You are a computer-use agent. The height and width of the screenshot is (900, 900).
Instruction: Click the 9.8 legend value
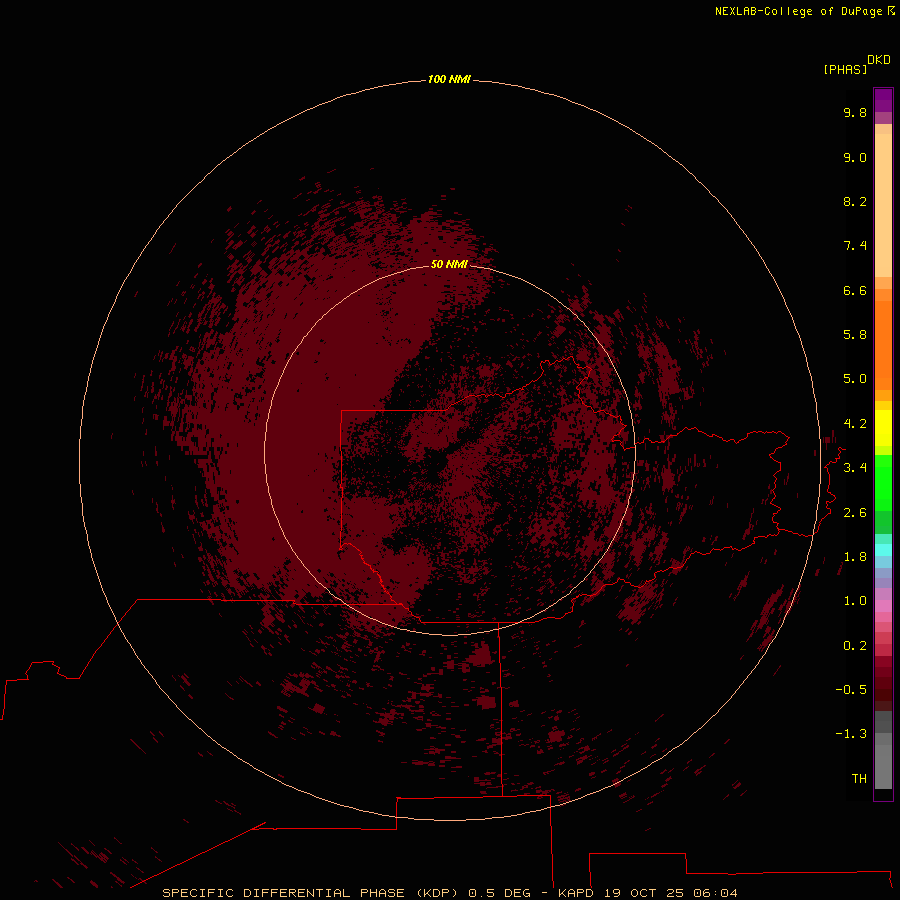pos(855,112)
